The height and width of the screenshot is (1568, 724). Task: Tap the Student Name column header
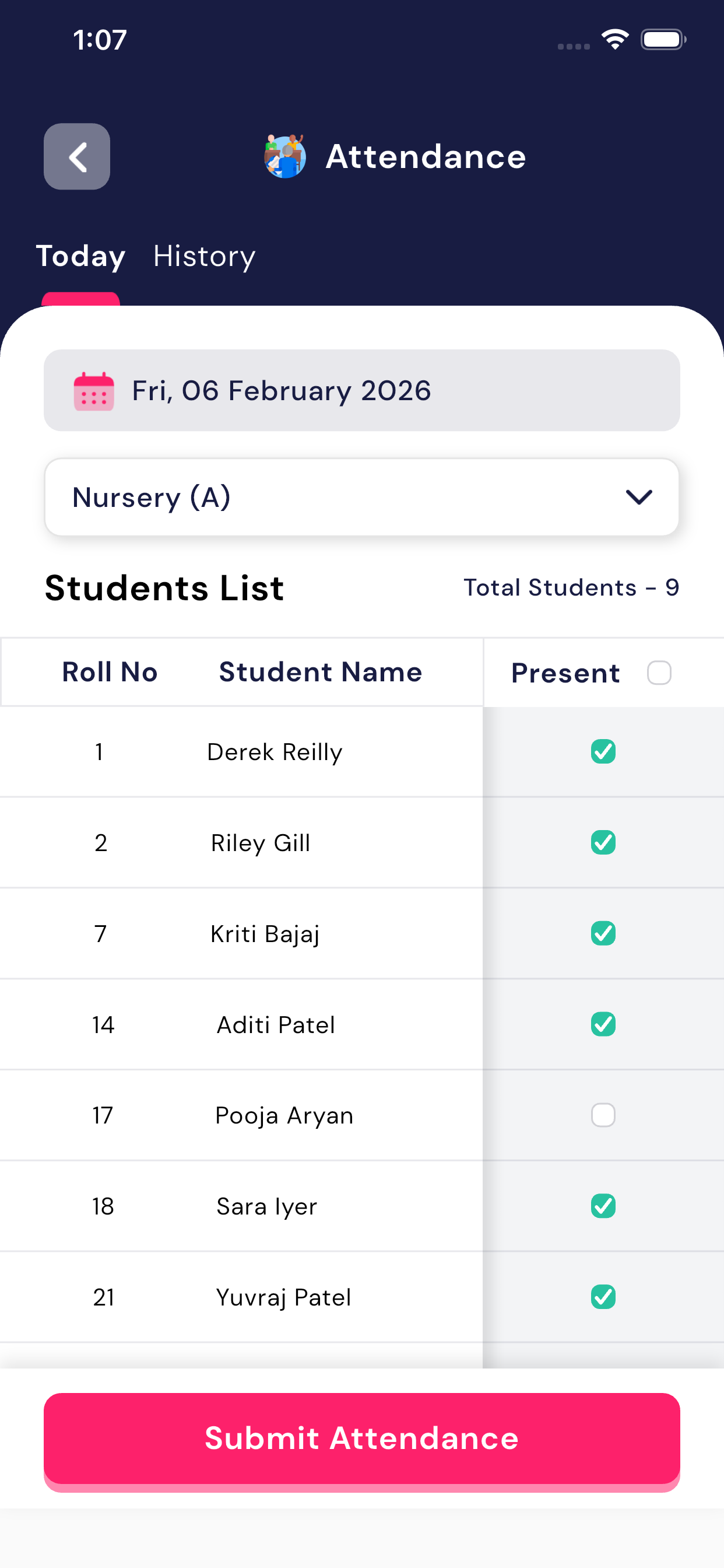(x=320, y=672)
